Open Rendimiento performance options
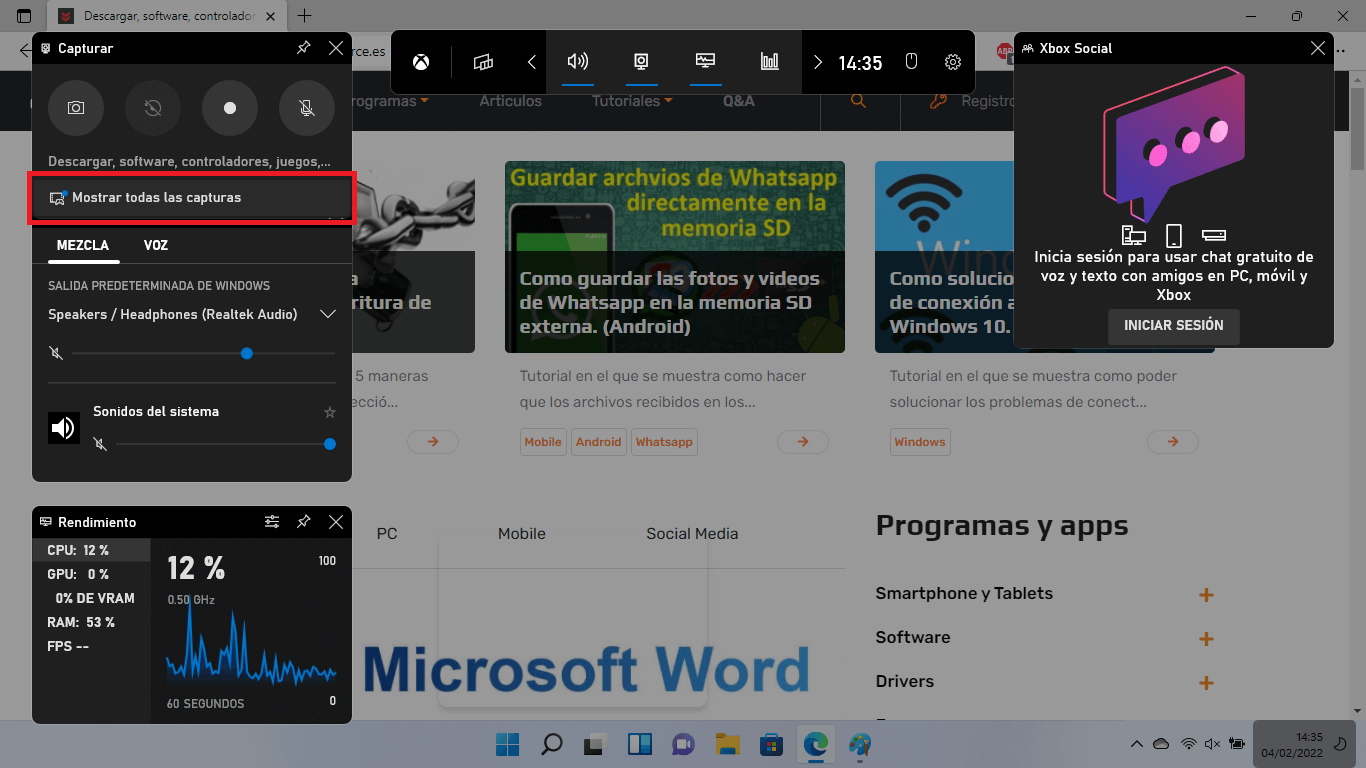Viewport: 1366px width, 768px height. tap(272, 522)
